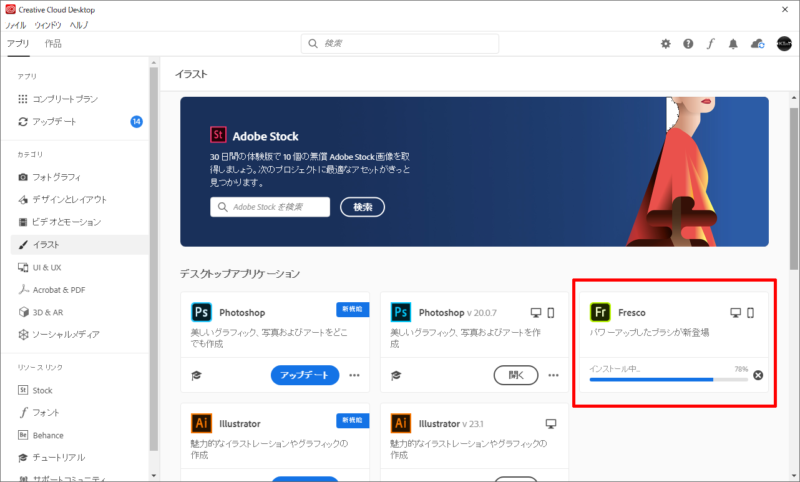Select イラスト category

tap(80, 245)
